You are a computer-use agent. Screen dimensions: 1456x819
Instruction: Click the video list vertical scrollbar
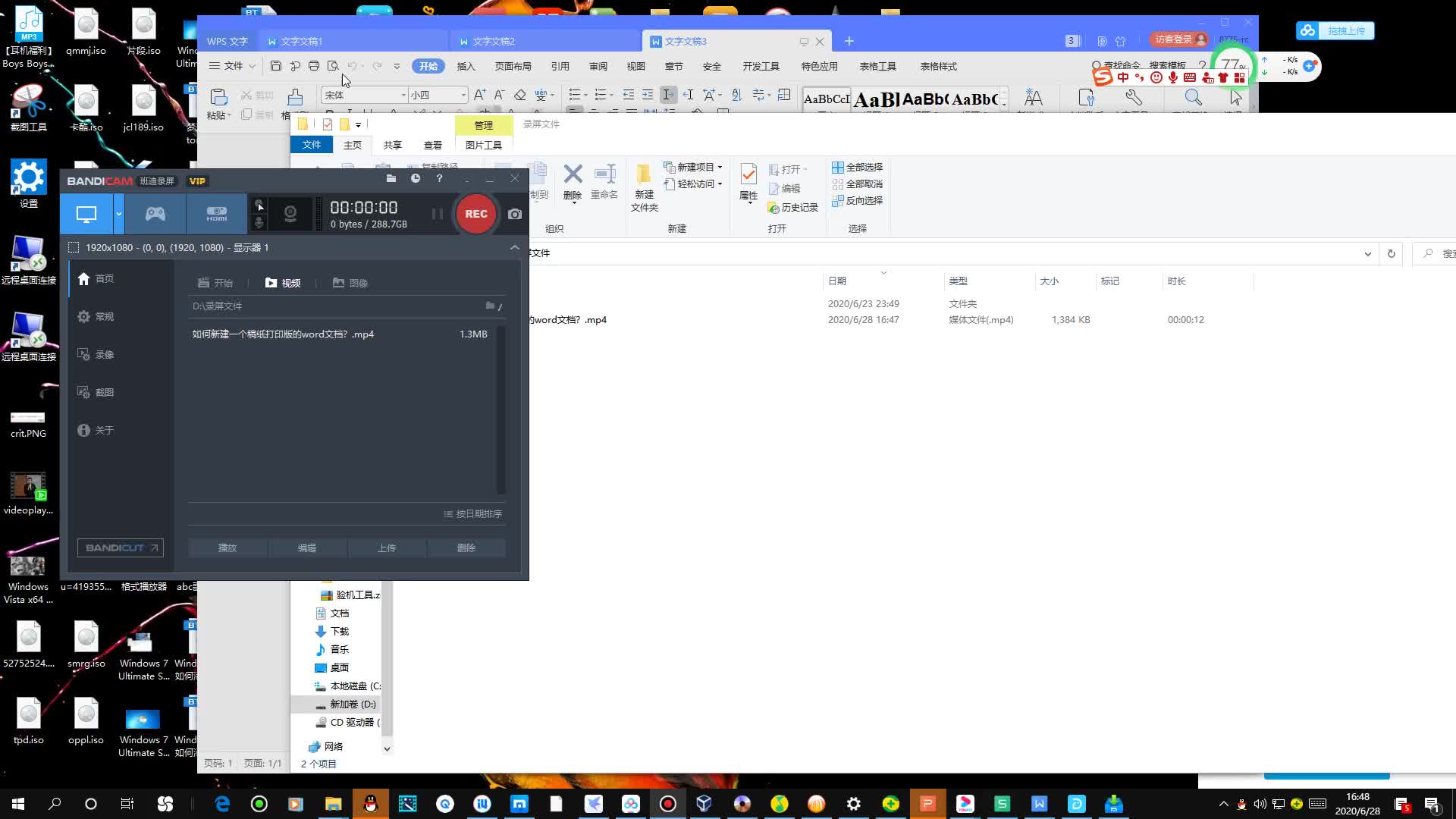[500, 409]
